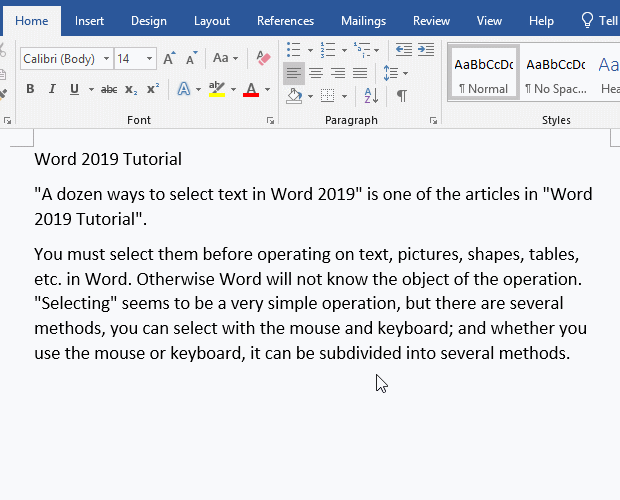620x500 pixels.
Task: Apply bold formatting
Action: coord(30,89)
